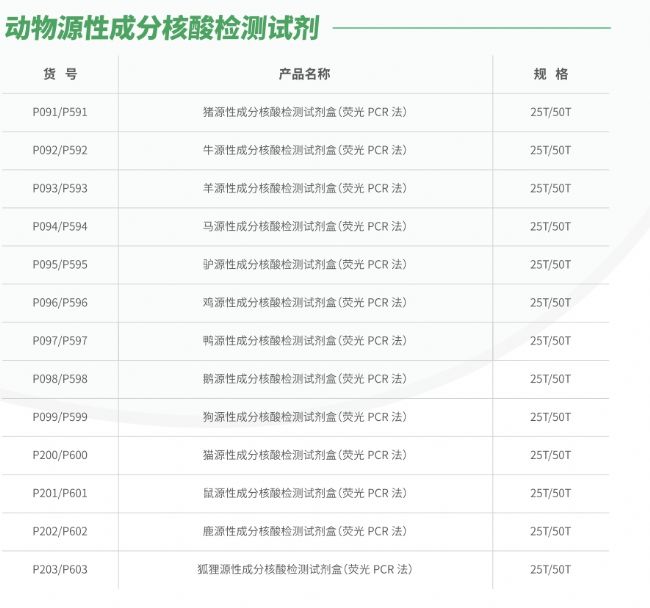
Task: Click item code P097/P597
Action: [60, 341]
